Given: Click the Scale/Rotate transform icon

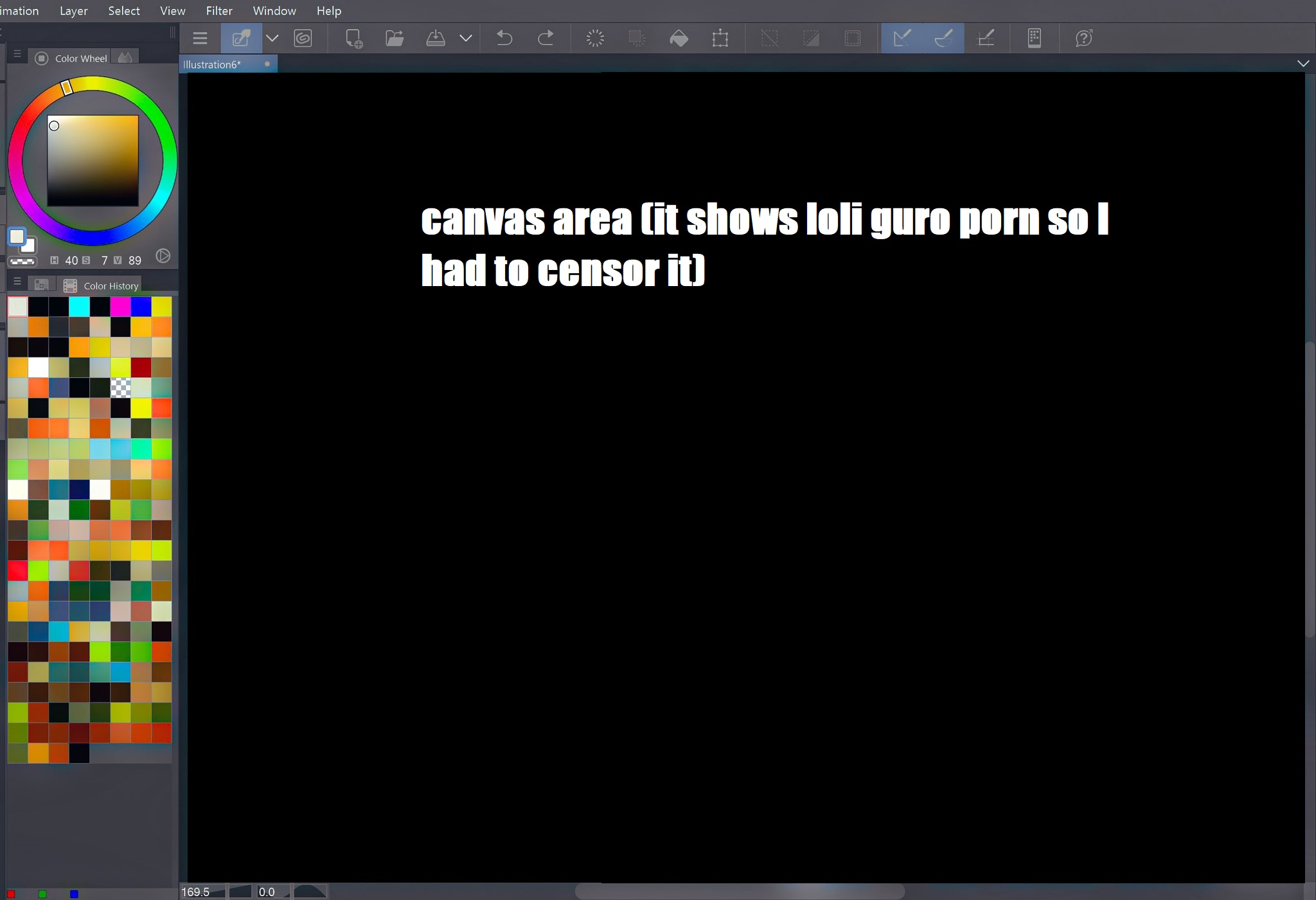Looking at the screenshot, I should pos(720,39).
